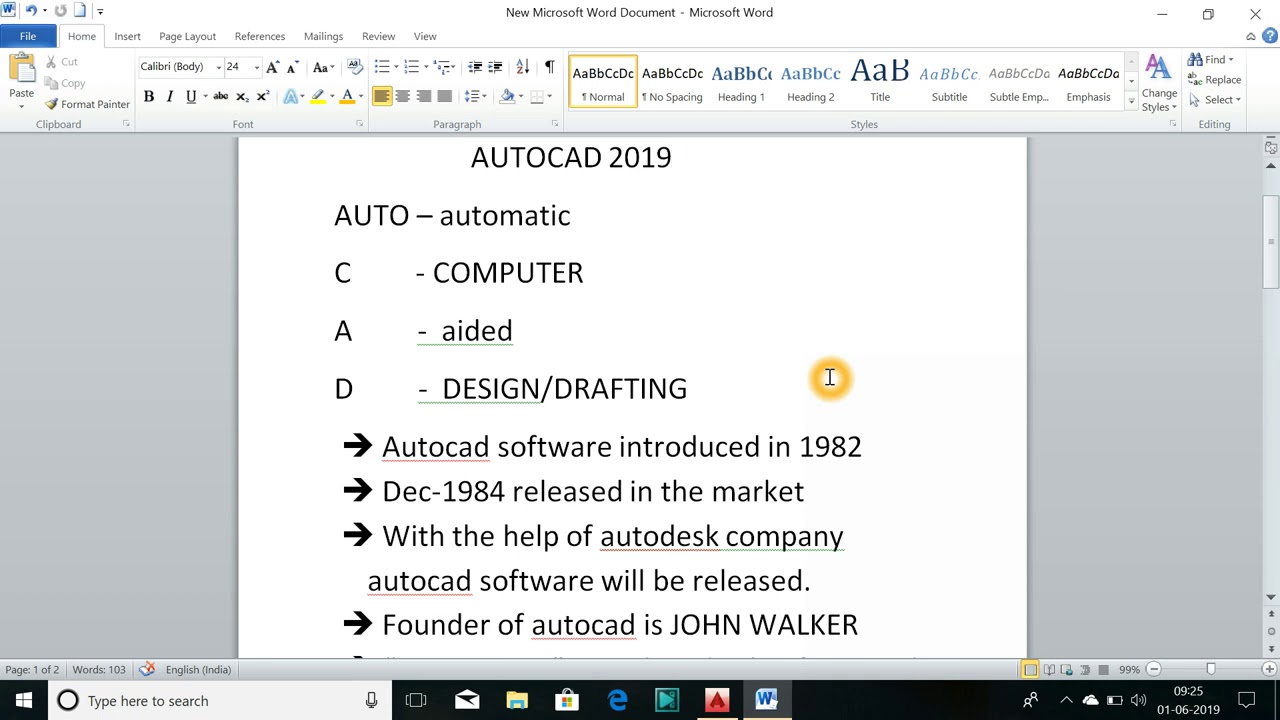Click Shrink Font icon
This screenshot has height=720, width=1280.
(x=292, y=67)
